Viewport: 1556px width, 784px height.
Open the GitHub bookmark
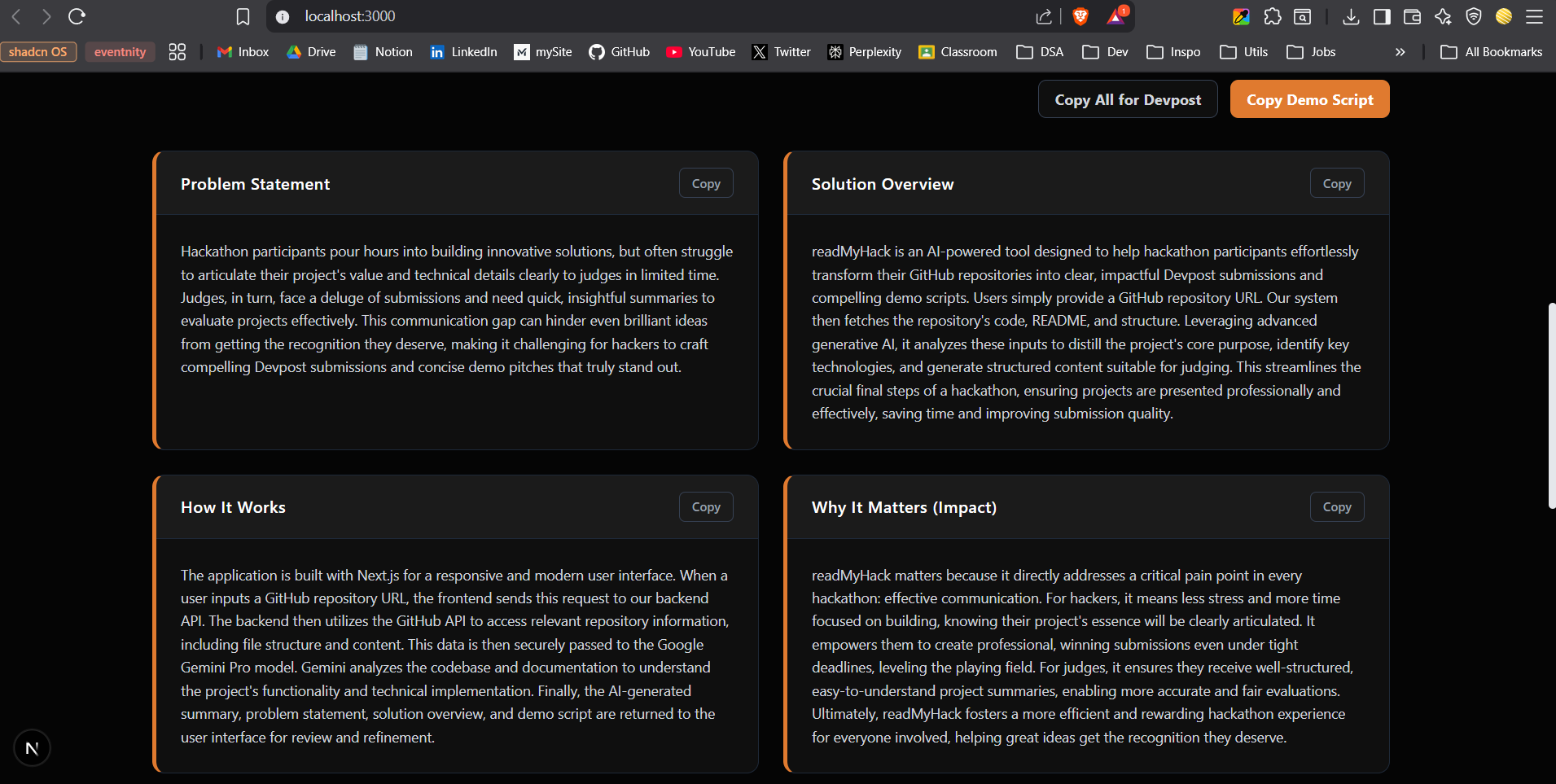620,52
